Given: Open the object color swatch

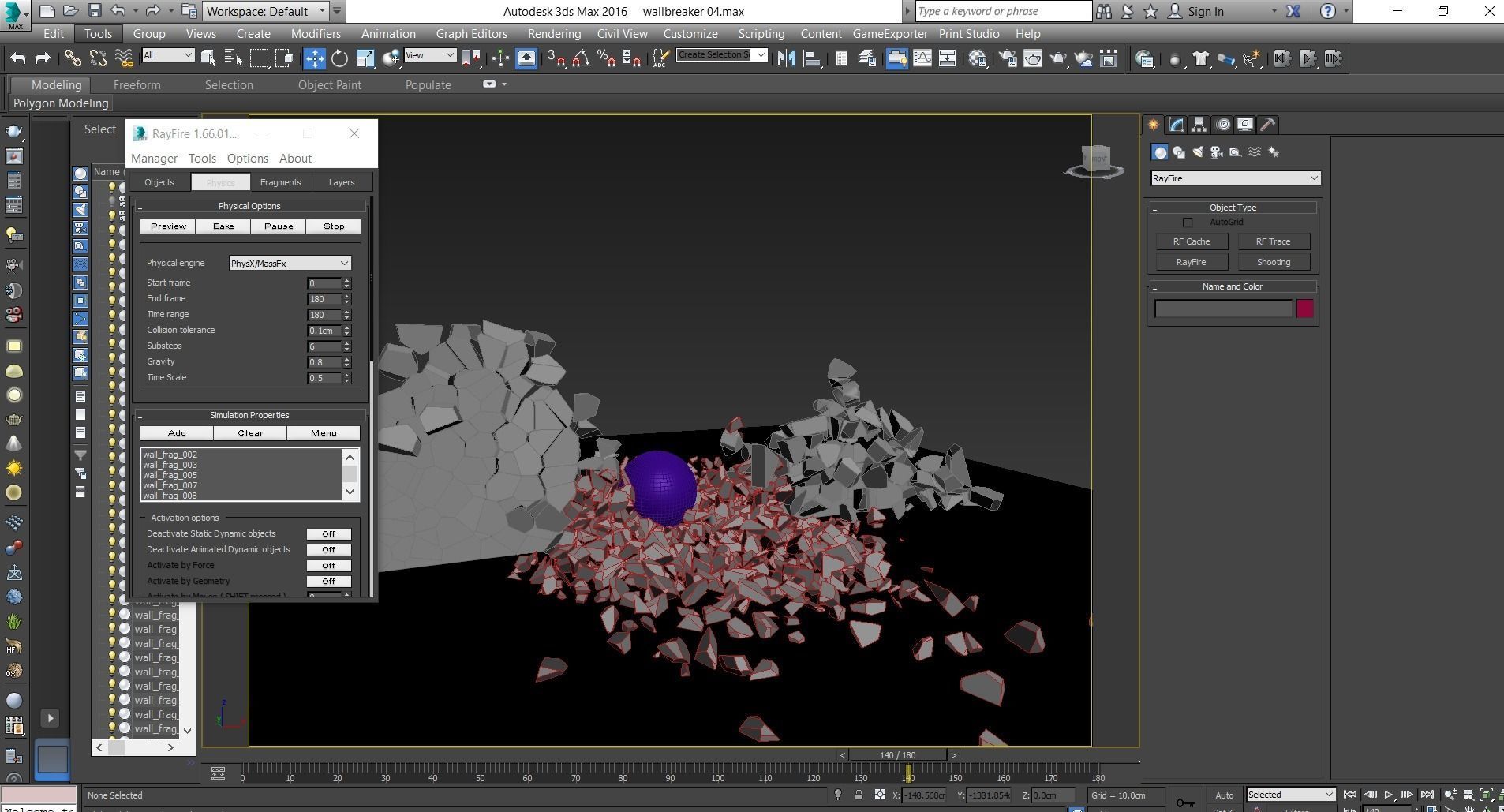Looking at the screenshot, I should point(1304,309).
